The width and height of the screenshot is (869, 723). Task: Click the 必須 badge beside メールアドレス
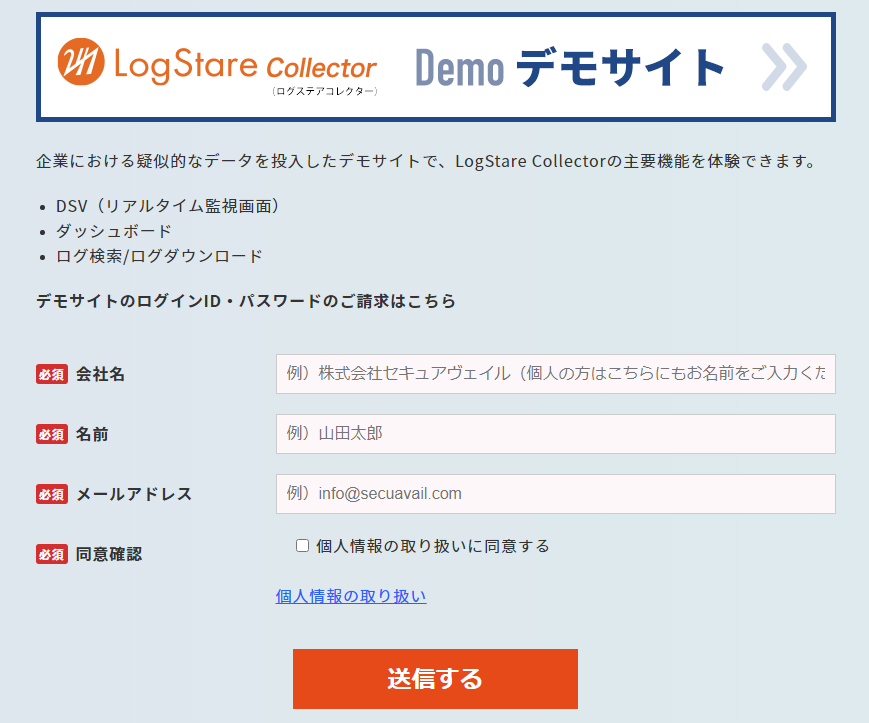click(x=52, y=494)
